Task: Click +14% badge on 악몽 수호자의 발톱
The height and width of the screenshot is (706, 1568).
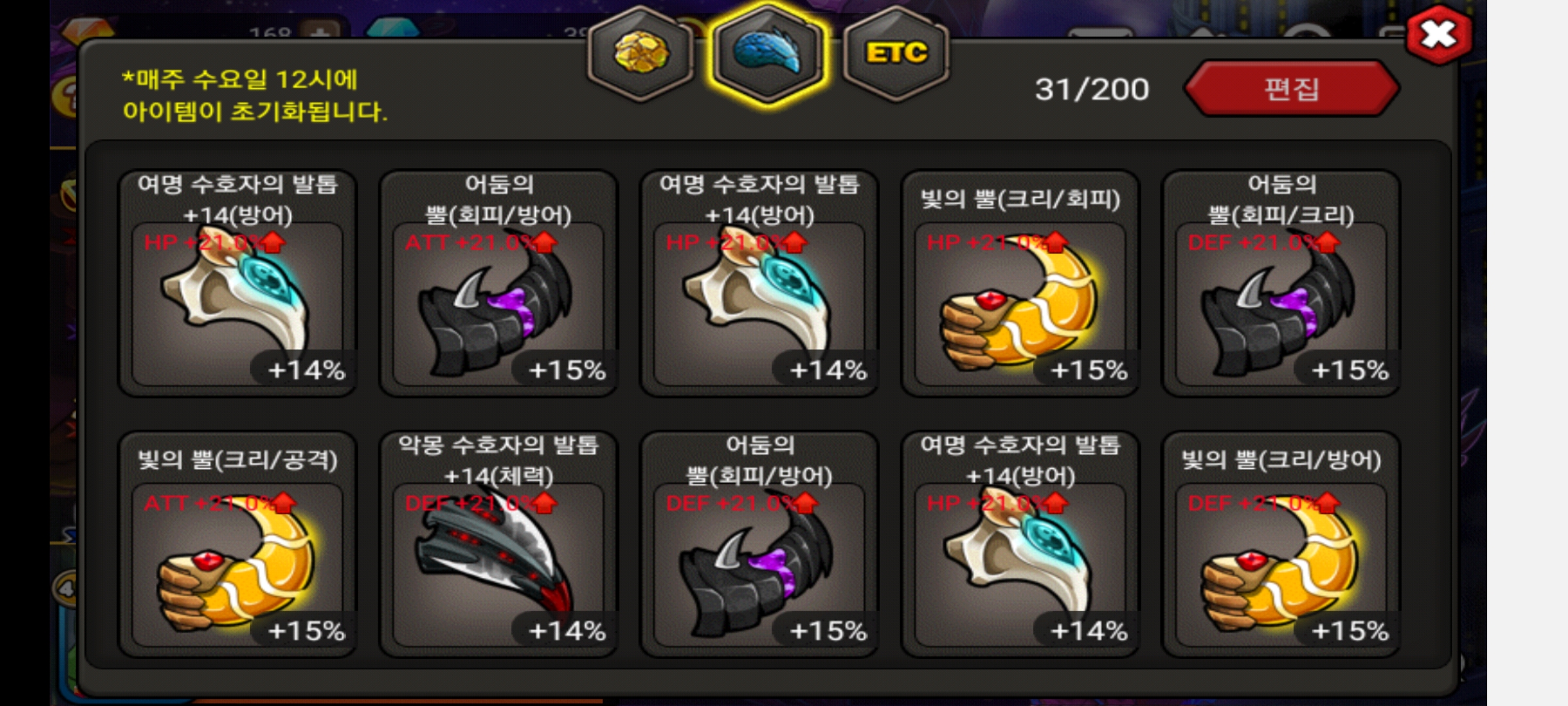Action: point(566,631)
